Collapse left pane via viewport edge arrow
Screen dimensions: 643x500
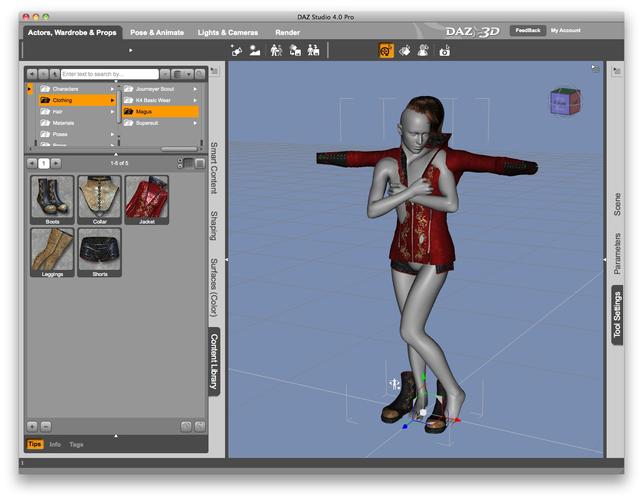click(227, 260)
